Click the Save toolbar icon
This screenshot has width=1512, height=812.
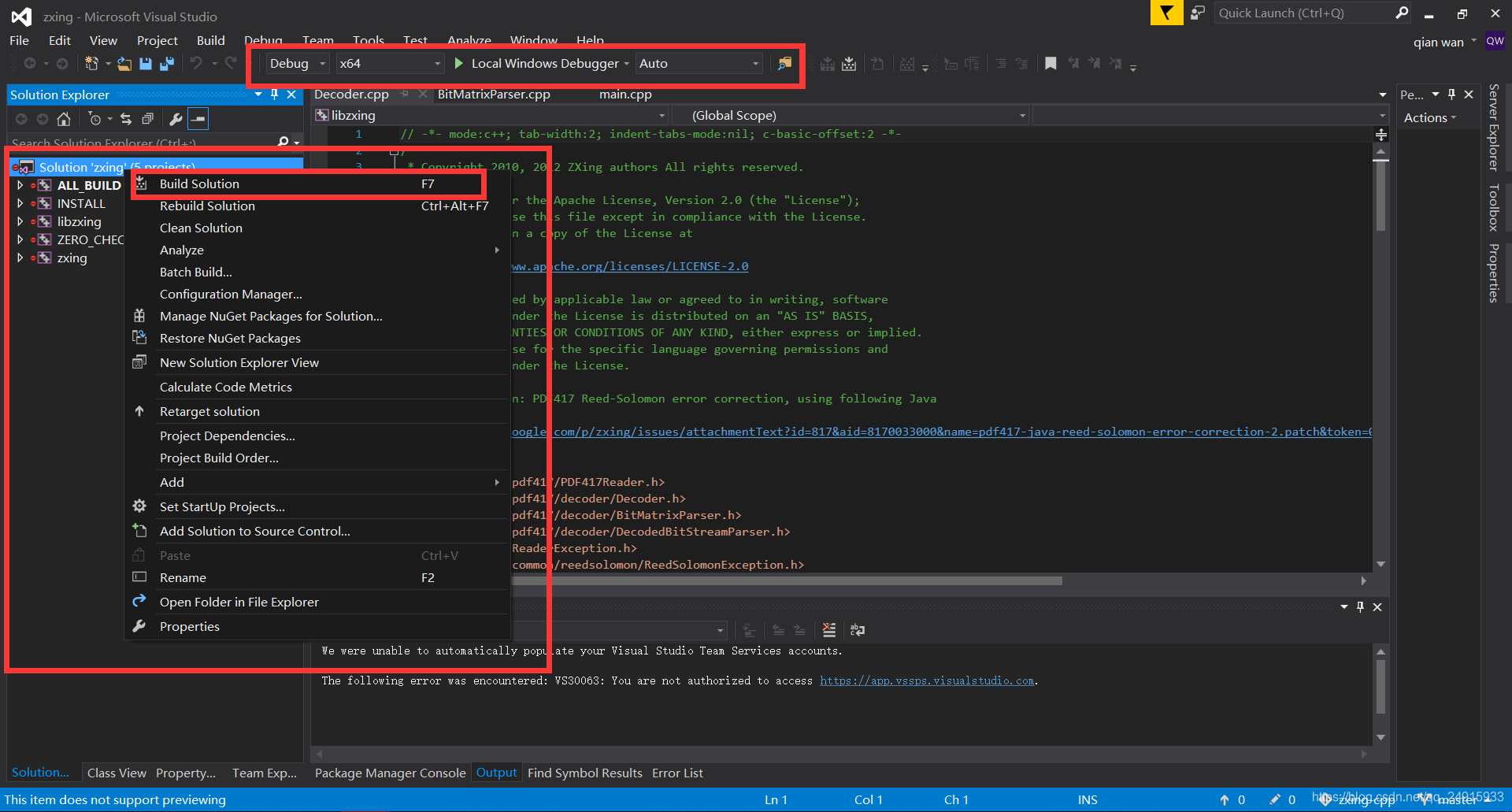click(146, 64)
